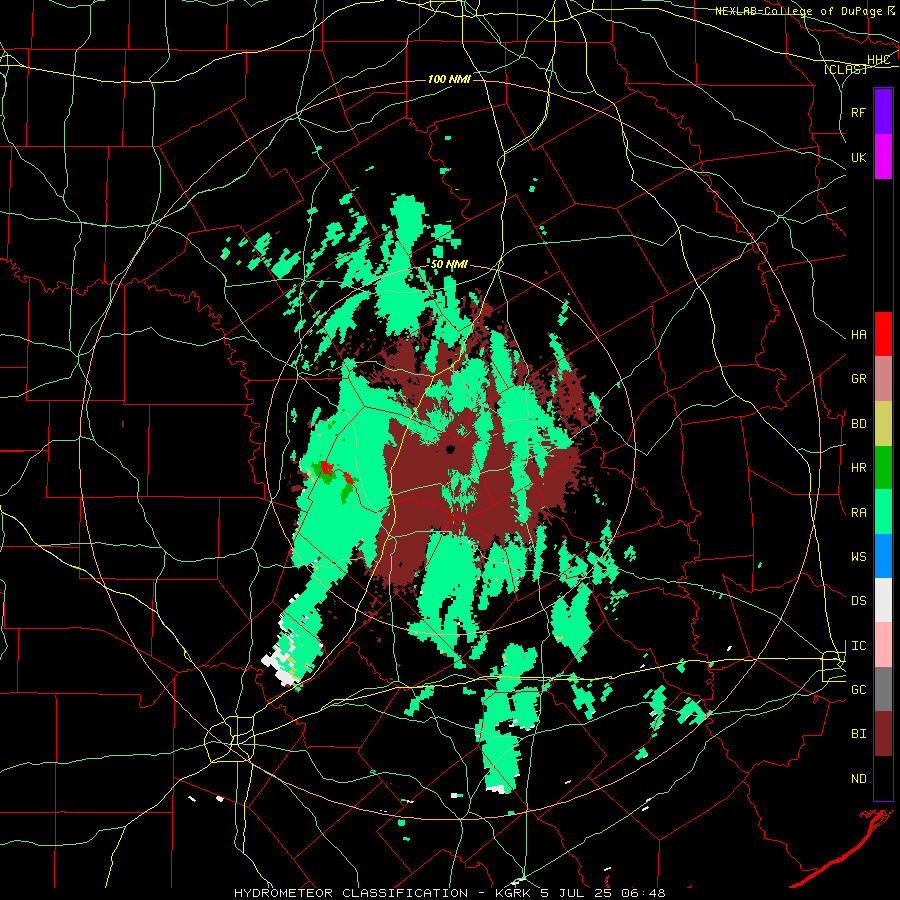Pick the HR dark green legend block
900x900 pixels.
(883, 467)
